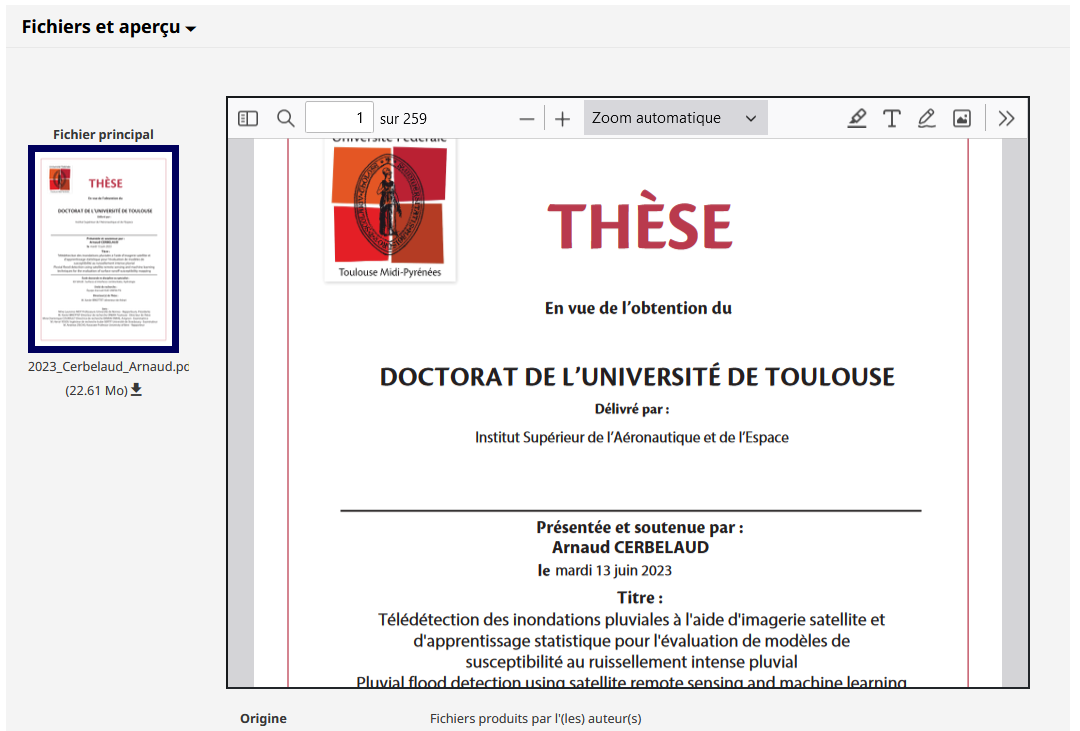Click the 'Délivré par :' label

click(632, 409)
